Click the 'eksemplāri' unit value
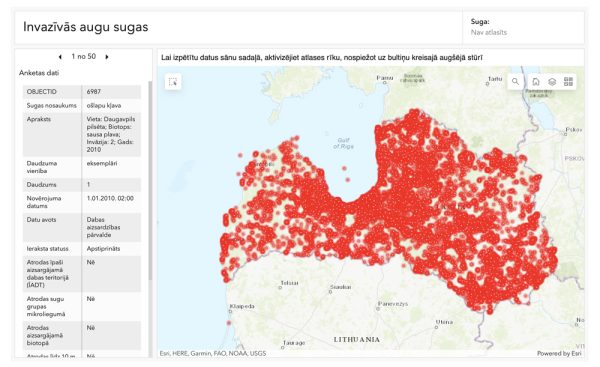This screenshot has width=600, height=367. [x=102, y=163]
